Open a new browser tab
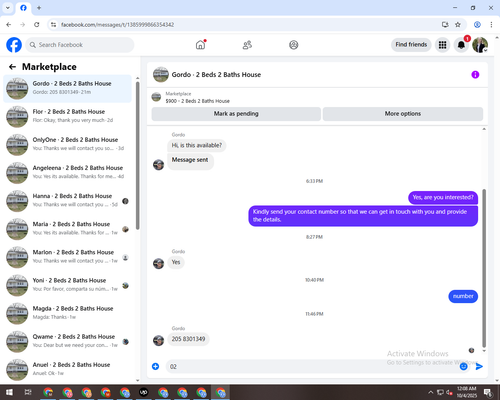Viewport: 500px width, 400px height. (x=39, y=8)
